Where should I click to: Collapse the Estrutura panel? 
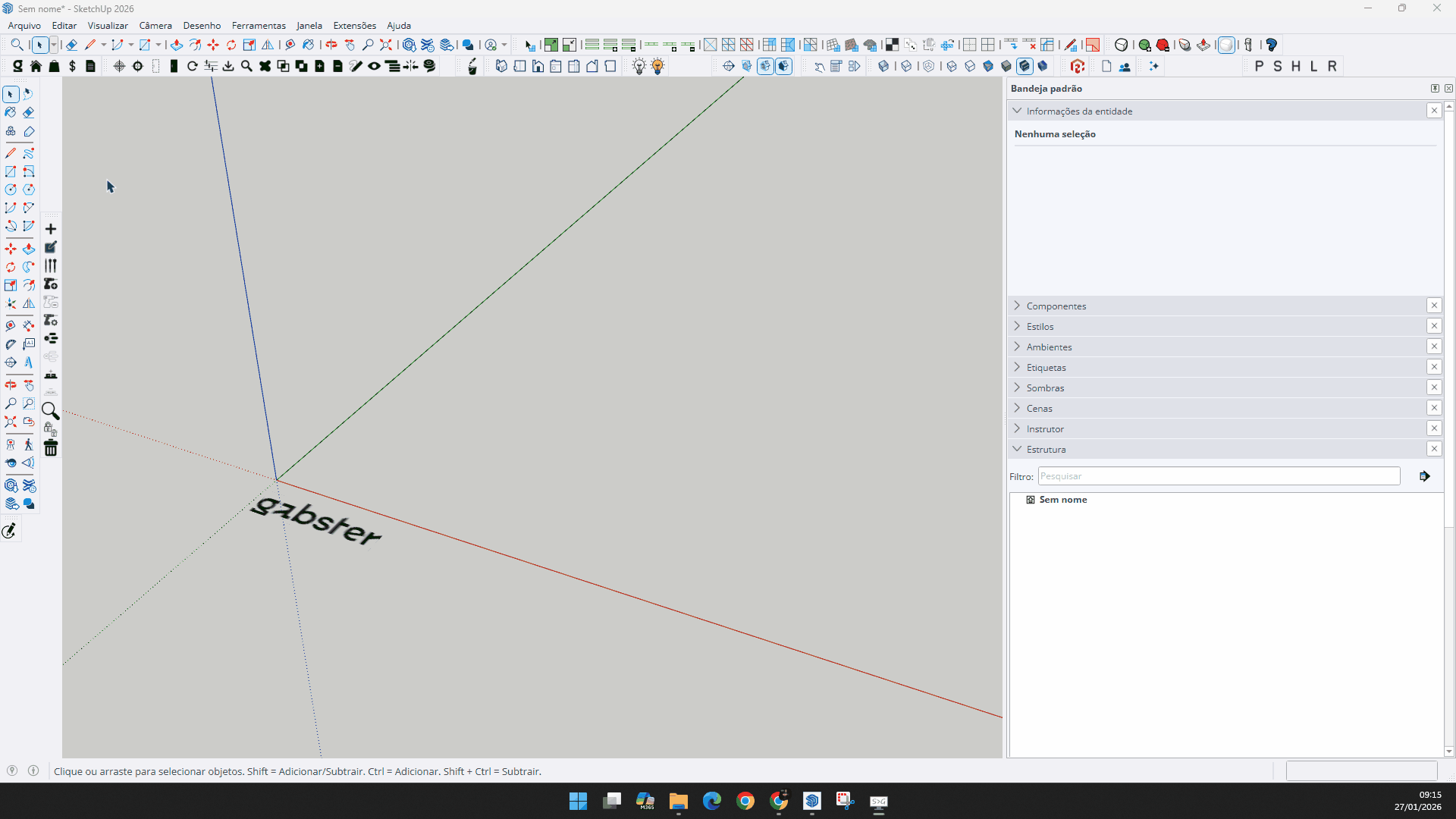(1046, 450)
